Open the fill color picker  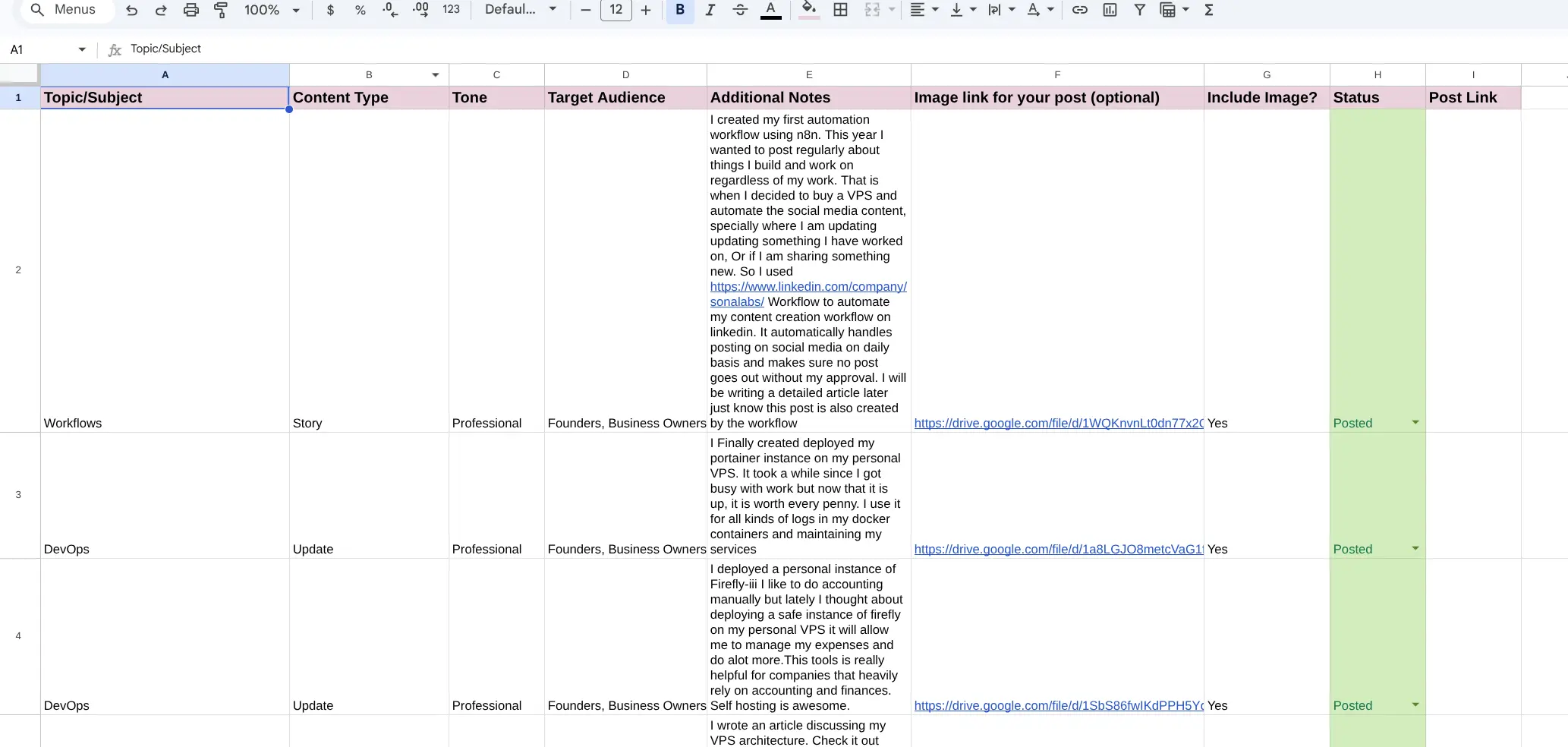point(809,10)
